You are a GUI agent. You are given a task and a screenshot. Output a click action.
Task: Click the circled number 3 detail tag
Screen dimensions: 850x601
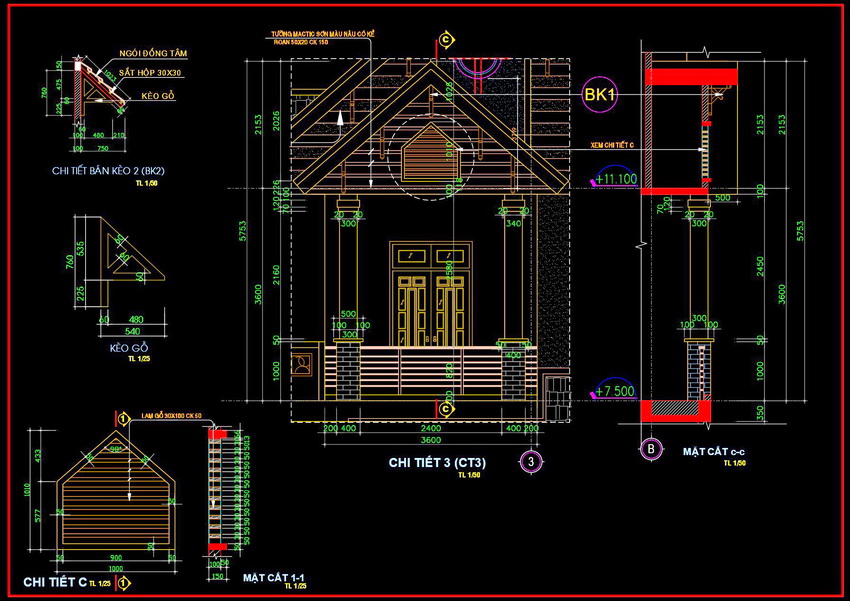tap(530, 461)
